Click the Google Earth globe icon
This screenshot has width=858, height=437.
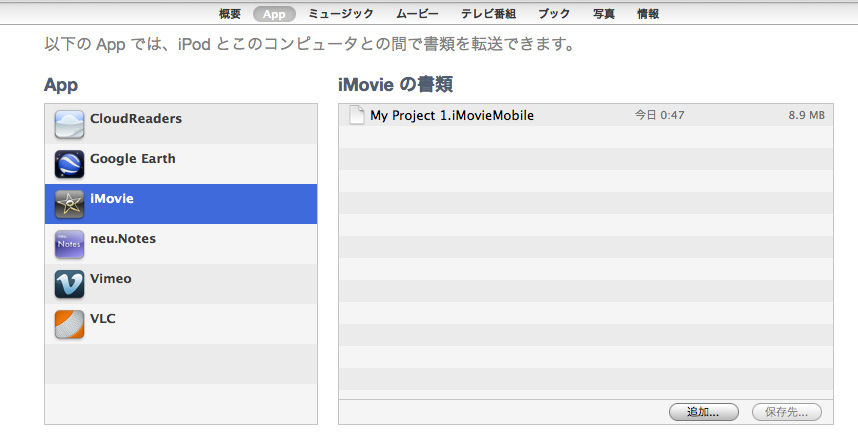[x=69, y=164]
